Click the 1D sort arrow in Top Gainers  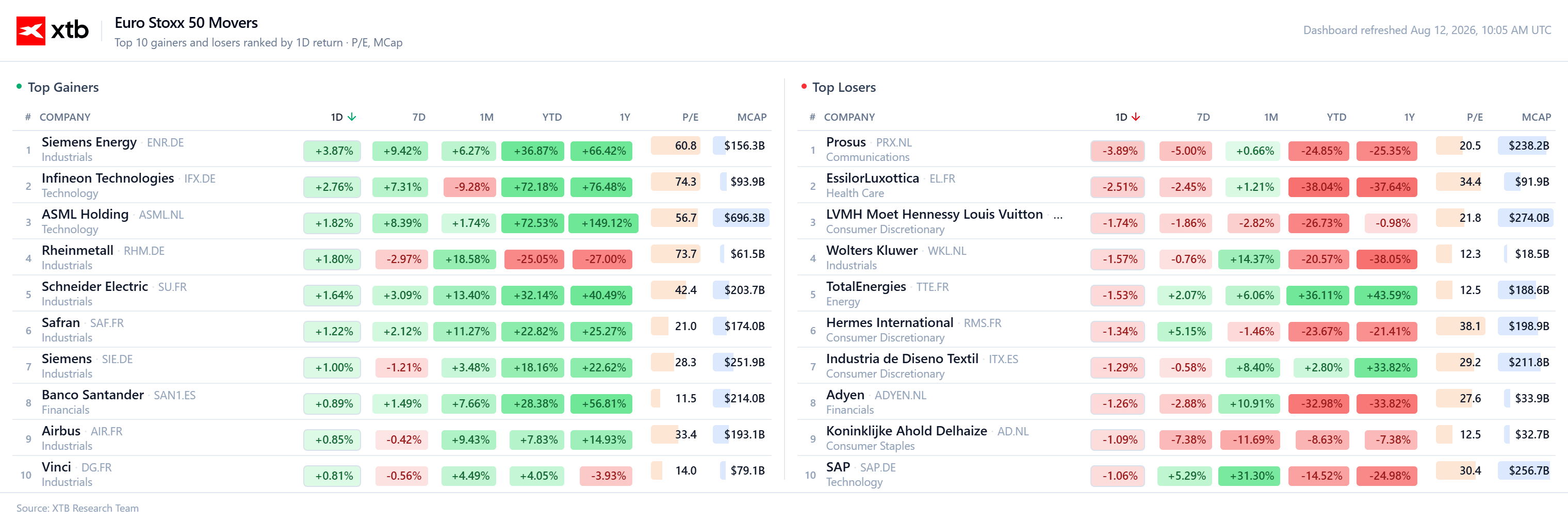352,117
